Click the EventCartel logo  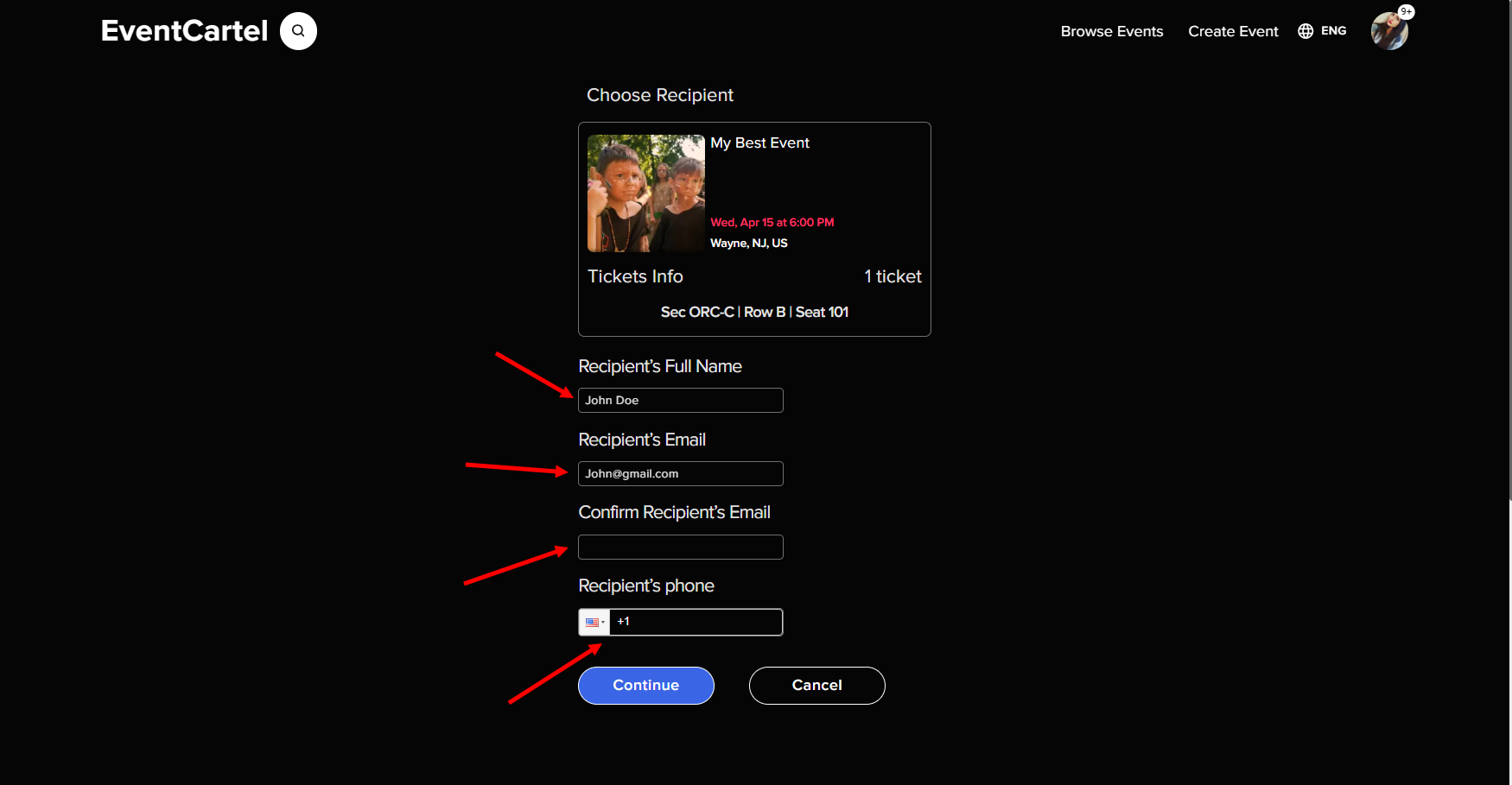click(184, 31)
